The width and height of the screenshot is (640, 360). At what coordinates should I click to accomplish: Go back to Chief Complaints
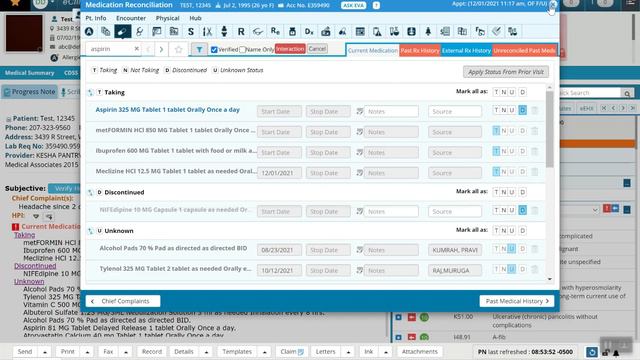(122, 301)
